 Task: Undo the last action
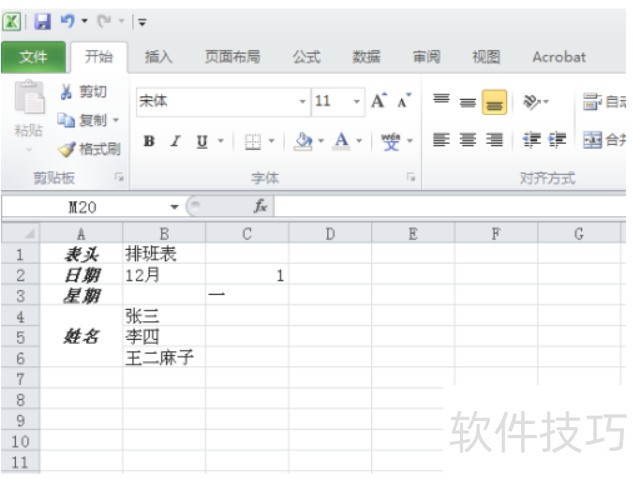(67, 21)
